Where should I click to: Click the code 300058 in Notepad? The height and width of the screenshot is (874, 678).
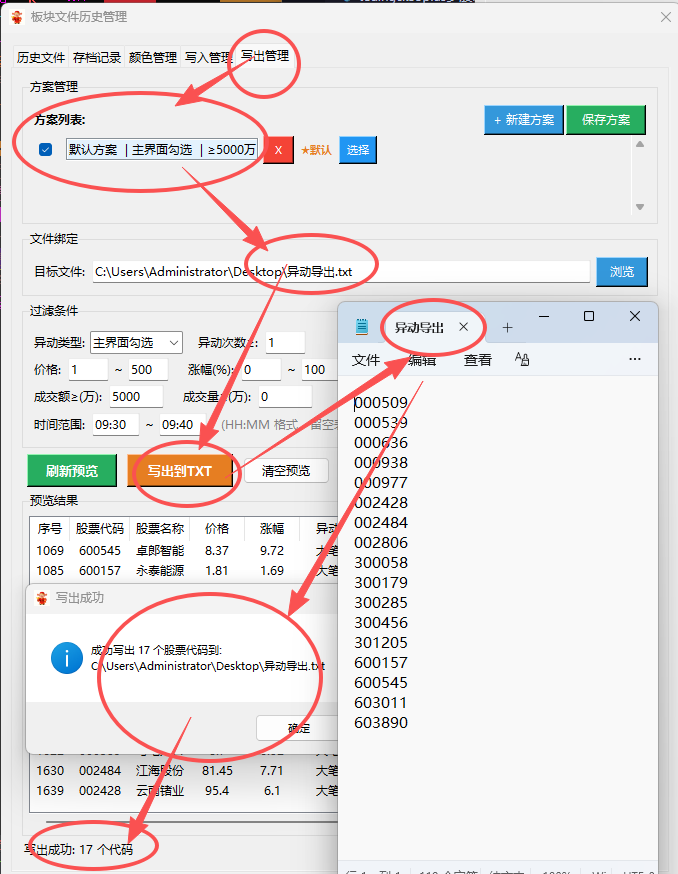[381, 562]
